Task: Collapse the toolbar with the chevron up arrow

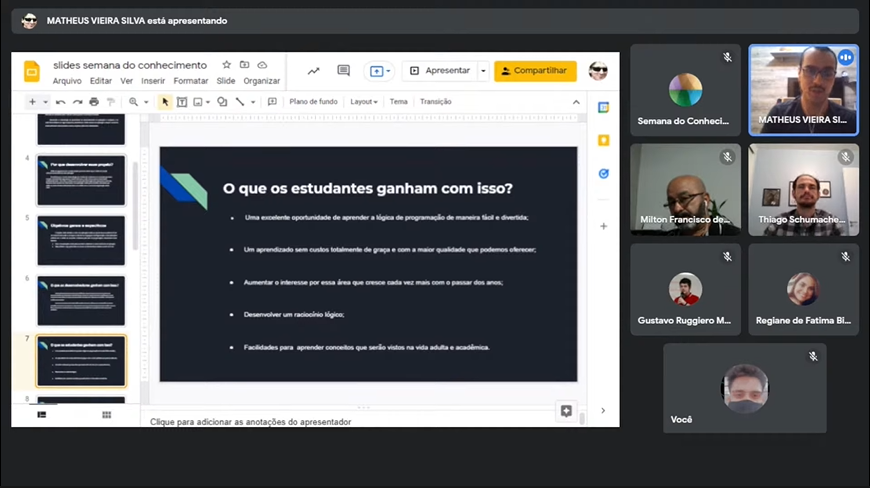Action: click(x=576, y=102)
